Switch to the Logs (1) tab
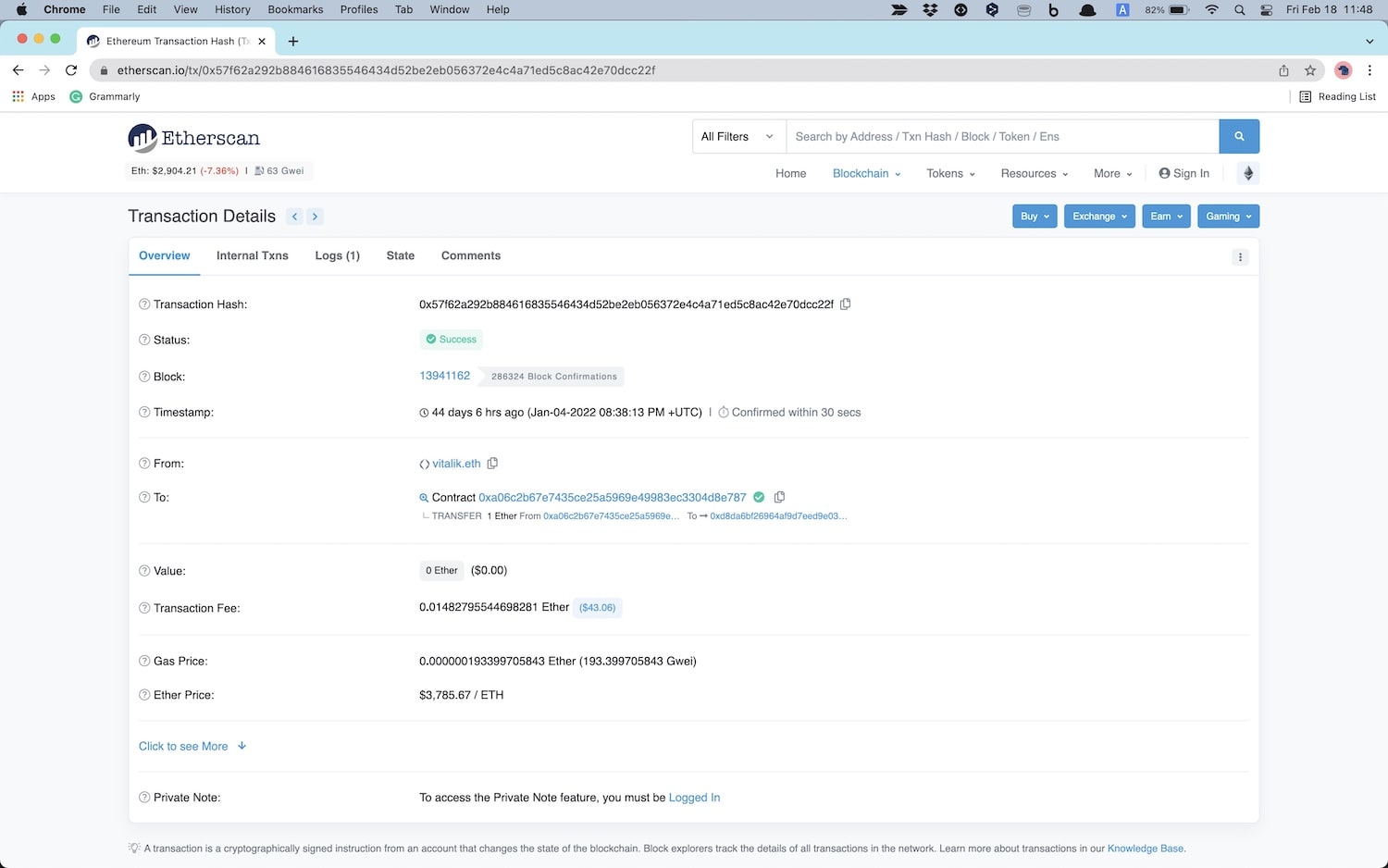Screen dimensions: 1388x868 point(337,255)
